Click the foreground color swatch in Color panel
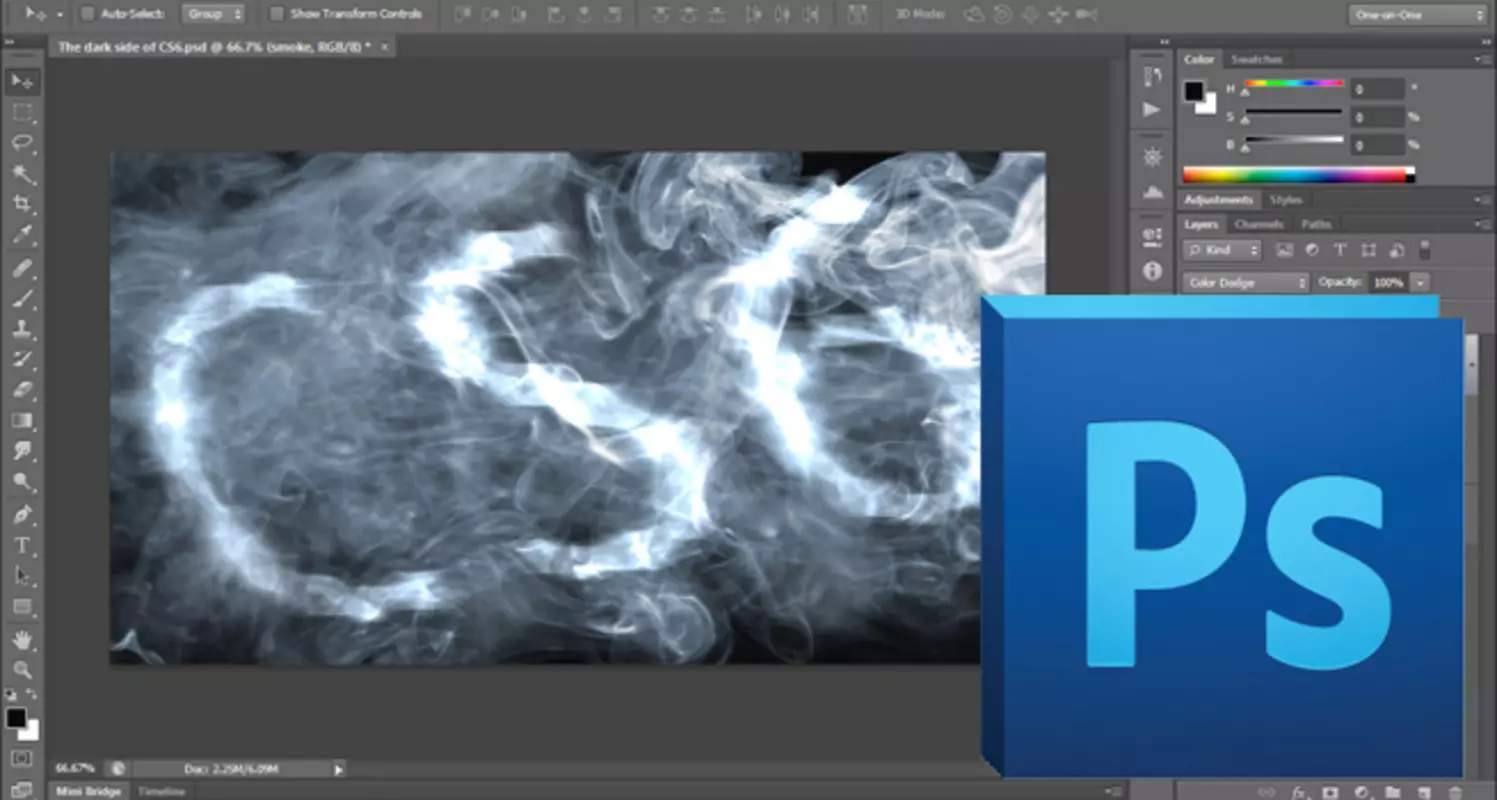The height and width of the screenshot is (800, 1497). tap(1194, 91)
